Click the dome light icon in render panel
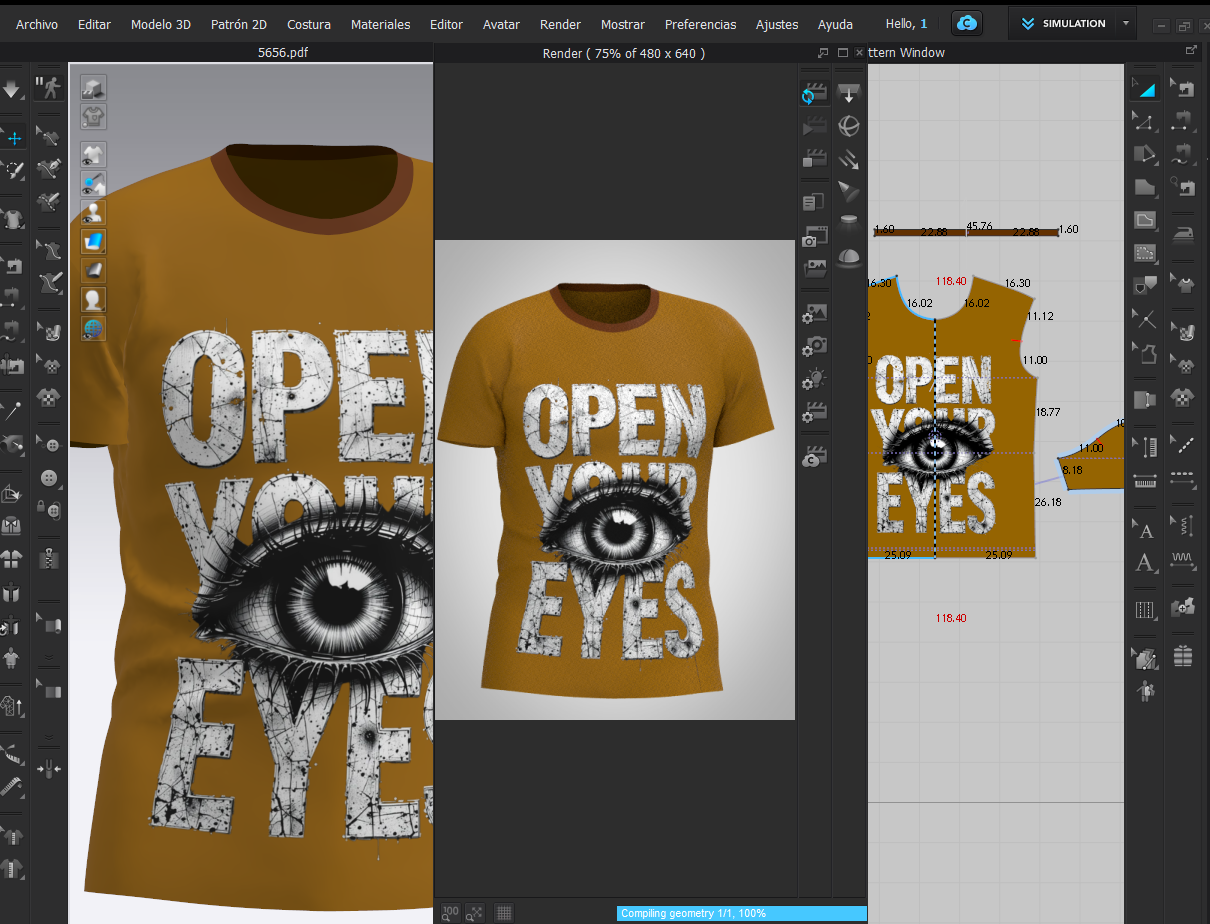The height and width of the screenshot is (924, 1210). (x=849, y=256)
